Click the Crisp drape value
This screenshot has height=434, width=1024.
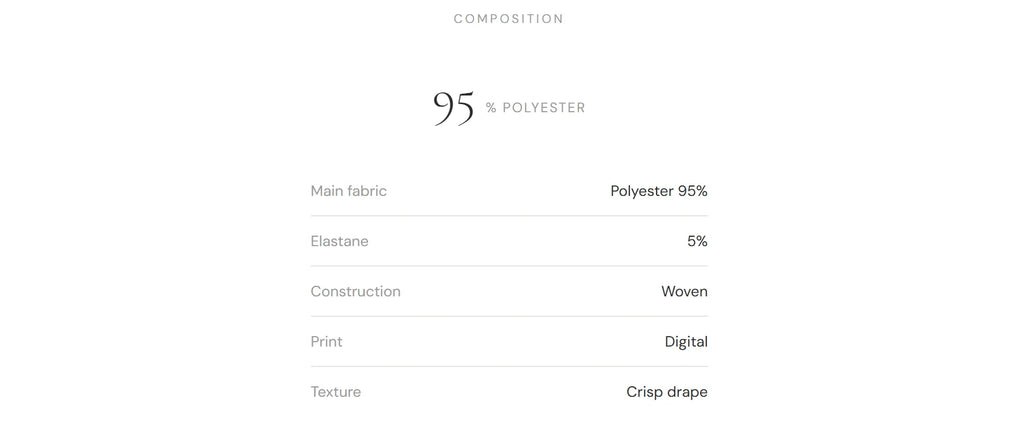667,392
